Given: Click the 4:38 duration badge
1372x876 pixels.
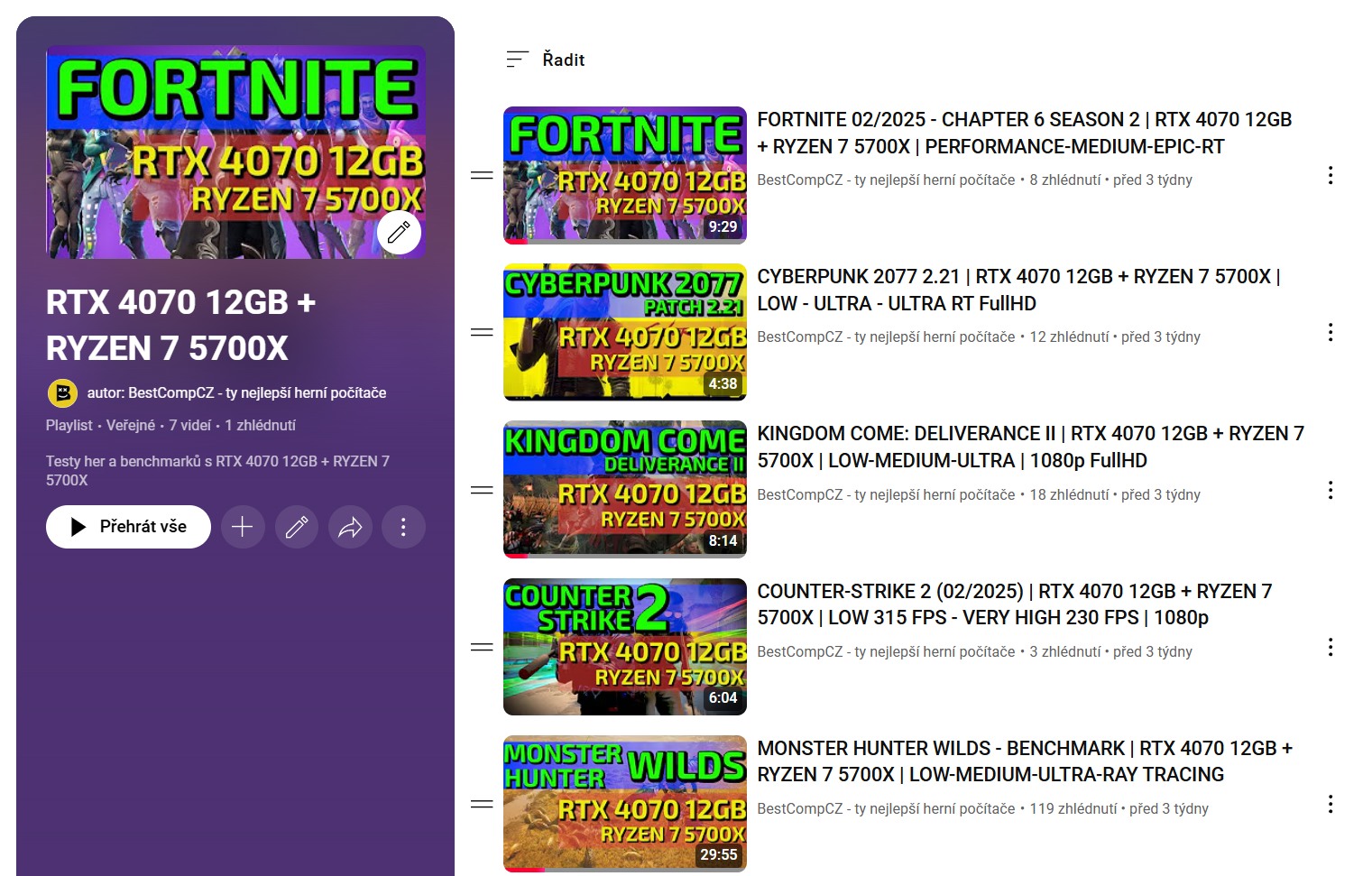Looking at the screenshot, I should point(723,383).
